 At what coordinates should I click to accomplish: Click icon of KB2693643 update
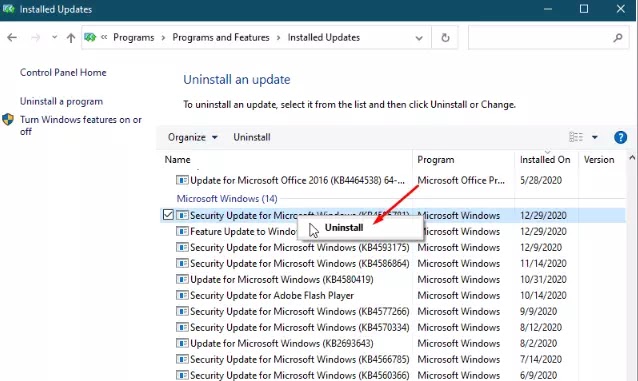182,343
